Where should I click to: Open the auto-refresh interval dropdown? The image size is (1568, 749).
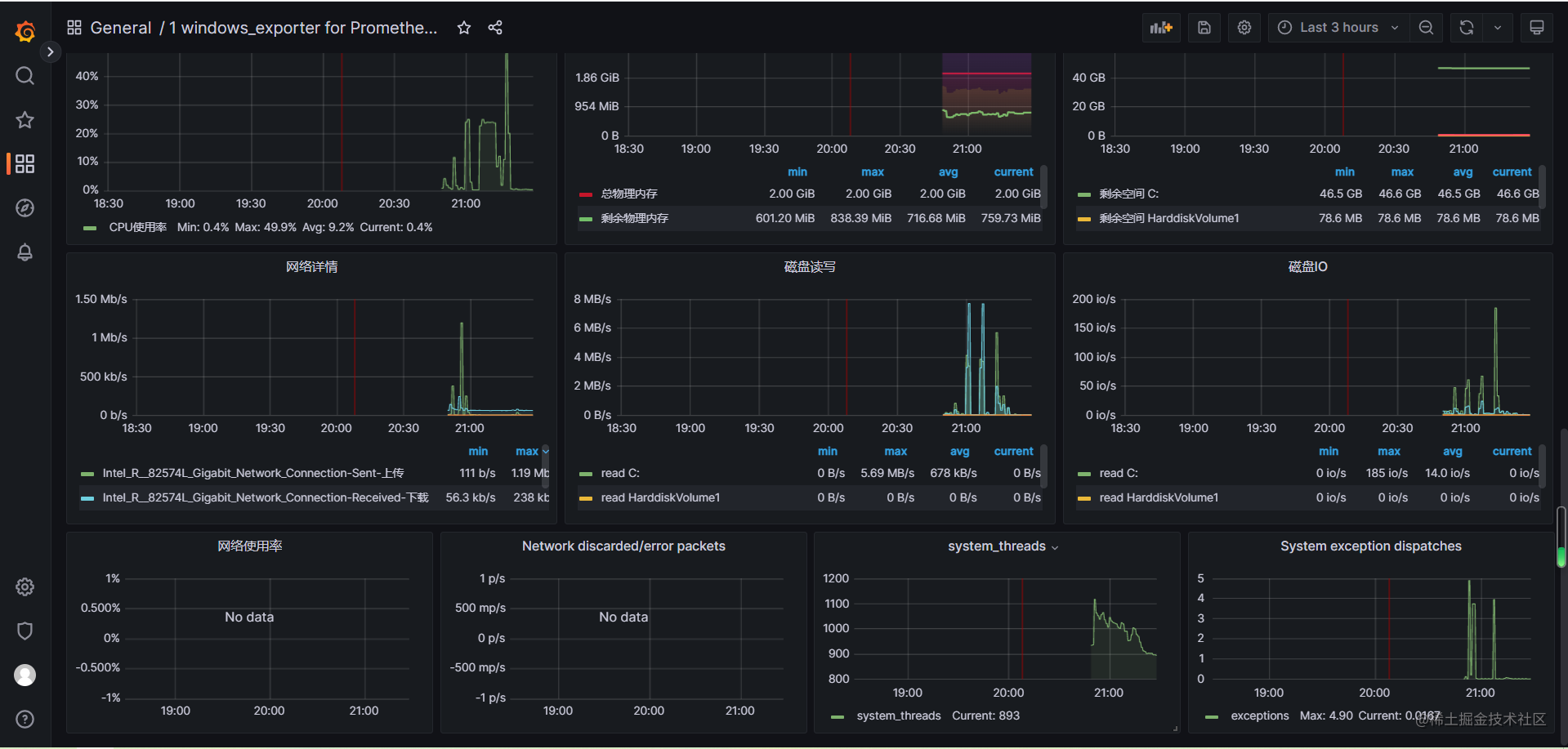(x=1498, y=27)
